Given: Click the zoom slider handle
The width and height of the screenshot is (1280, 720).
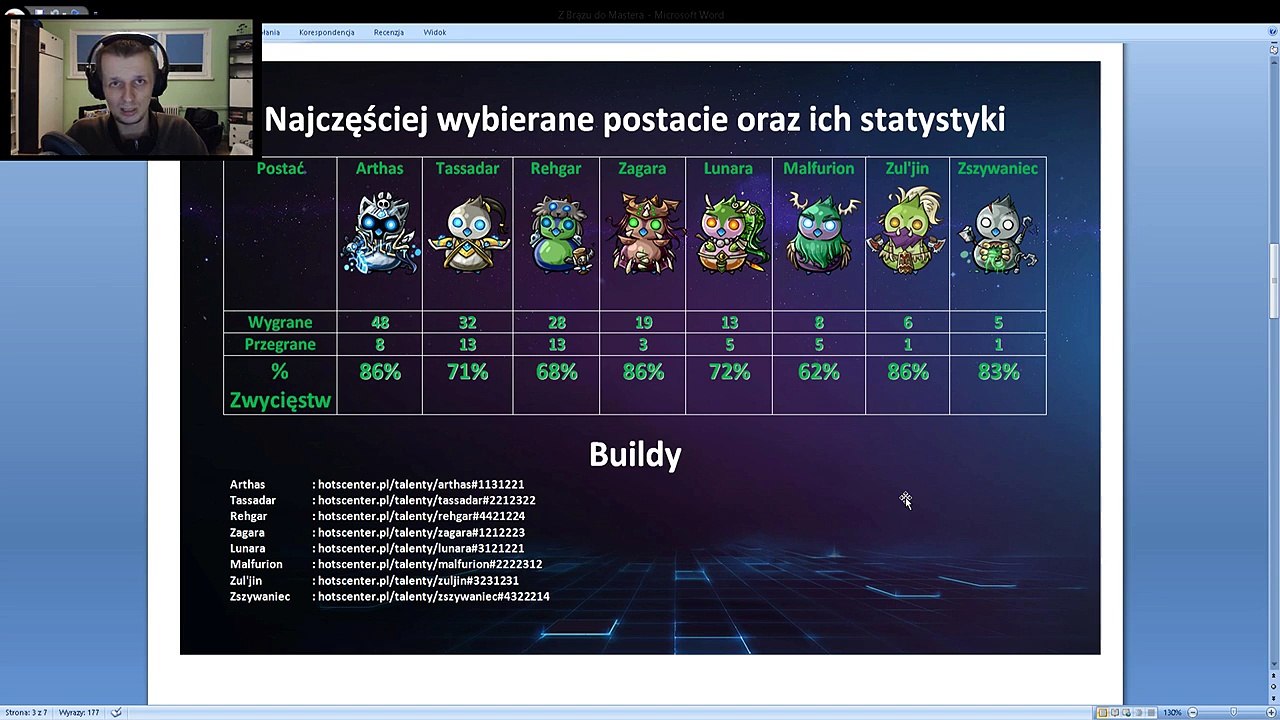Looking at the screenshot, I should click(1233, 712).
